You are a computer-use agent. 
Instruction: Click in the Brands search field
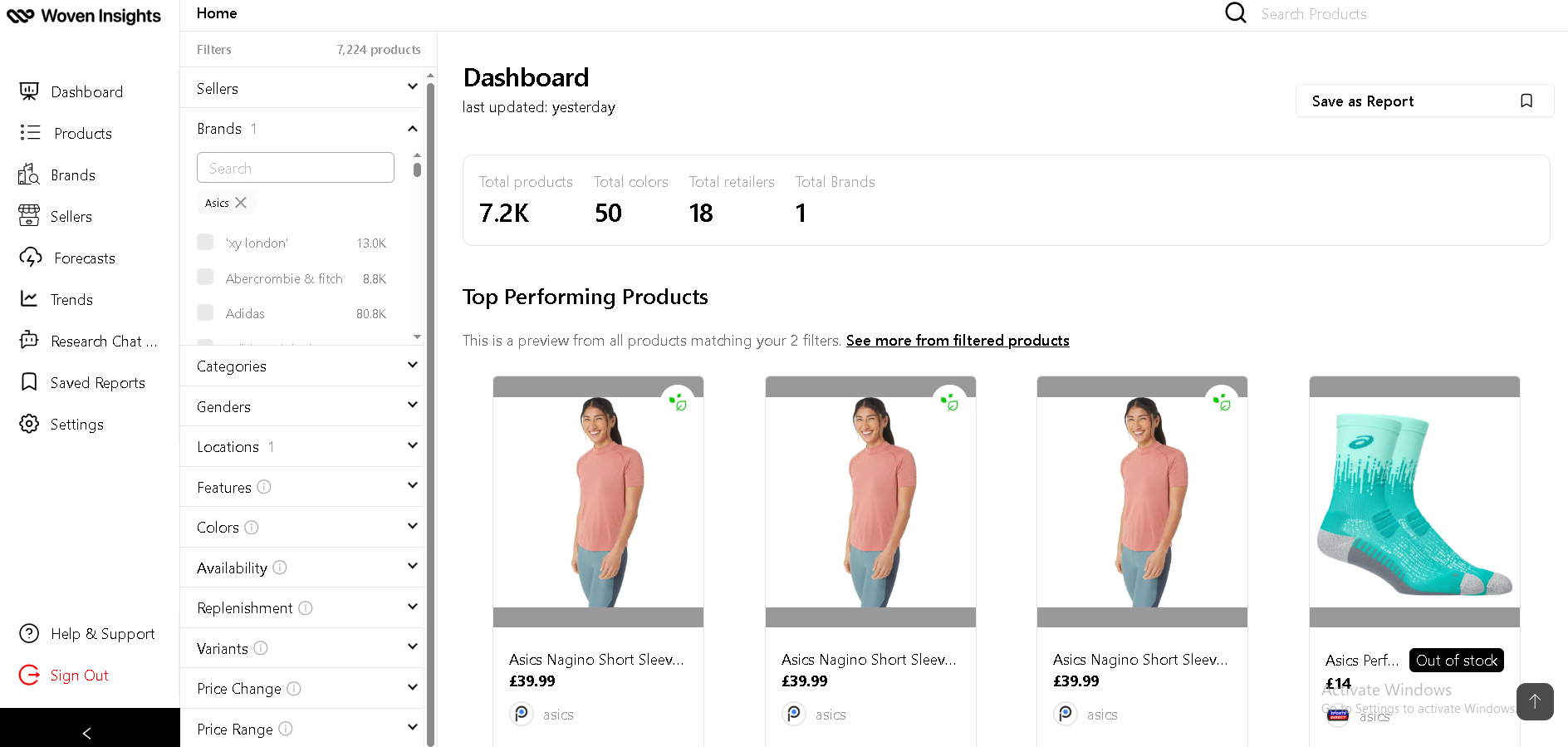pos(296,168)
